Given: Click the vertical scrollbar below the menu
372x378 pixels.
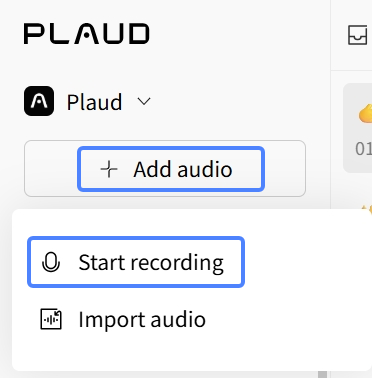Looking at the screenshot, I should 322,374.
